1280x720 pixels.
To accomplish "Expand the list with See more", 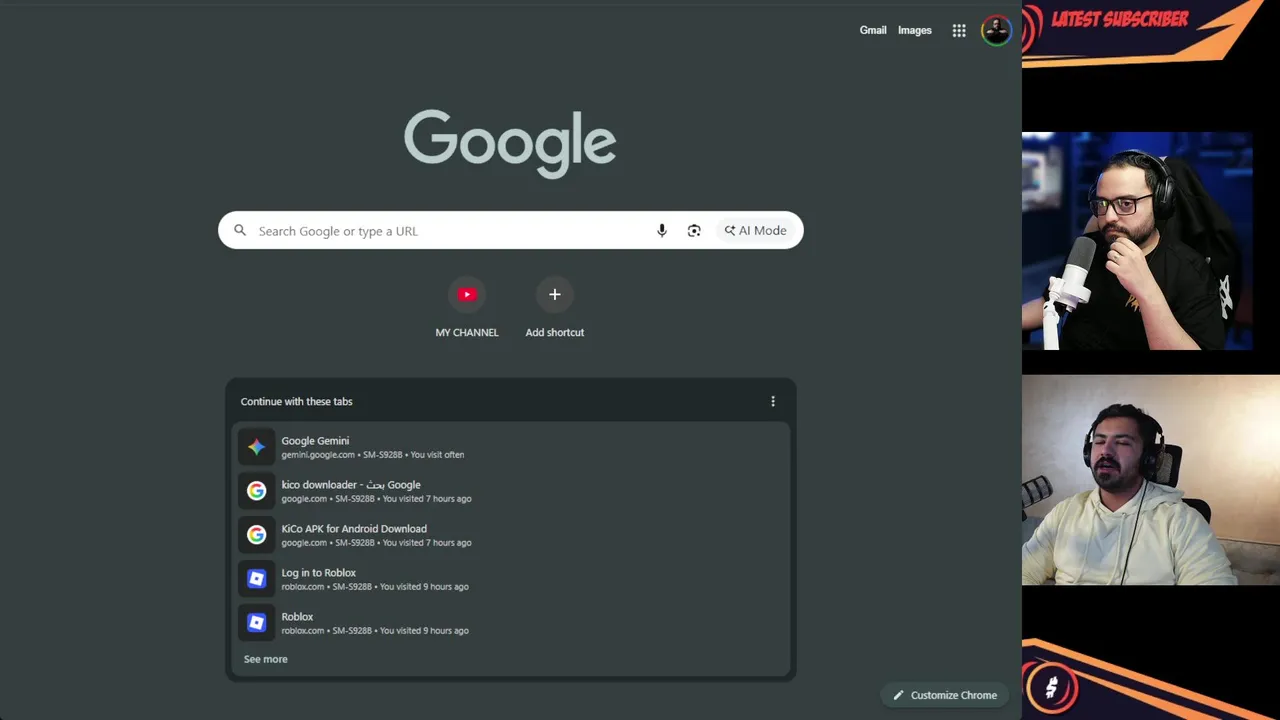I will [x=266, y=659].
